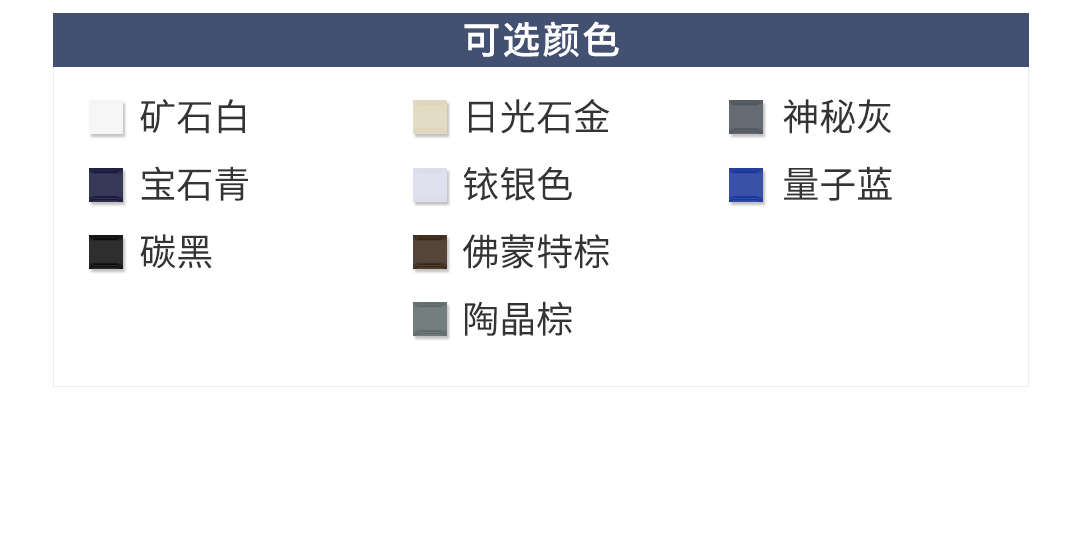
Task: Click the 量子蓝 text label
Action: (837, 185)
